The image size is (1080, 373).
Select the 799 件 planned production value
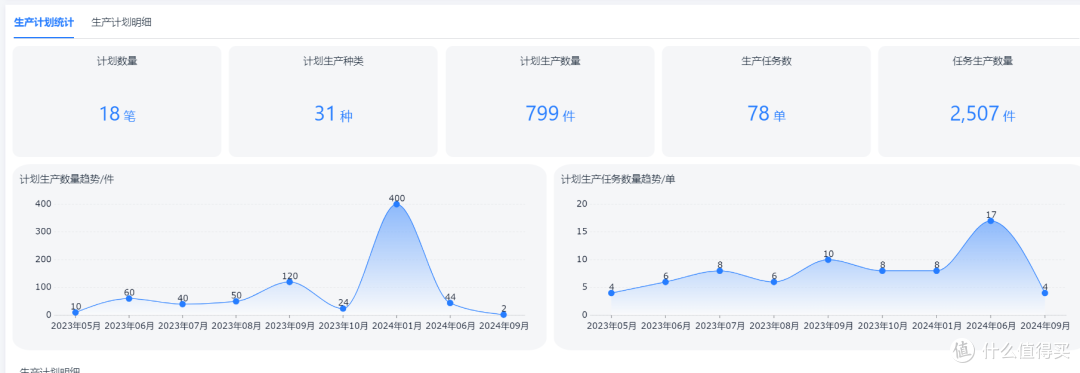coord(550,114)
